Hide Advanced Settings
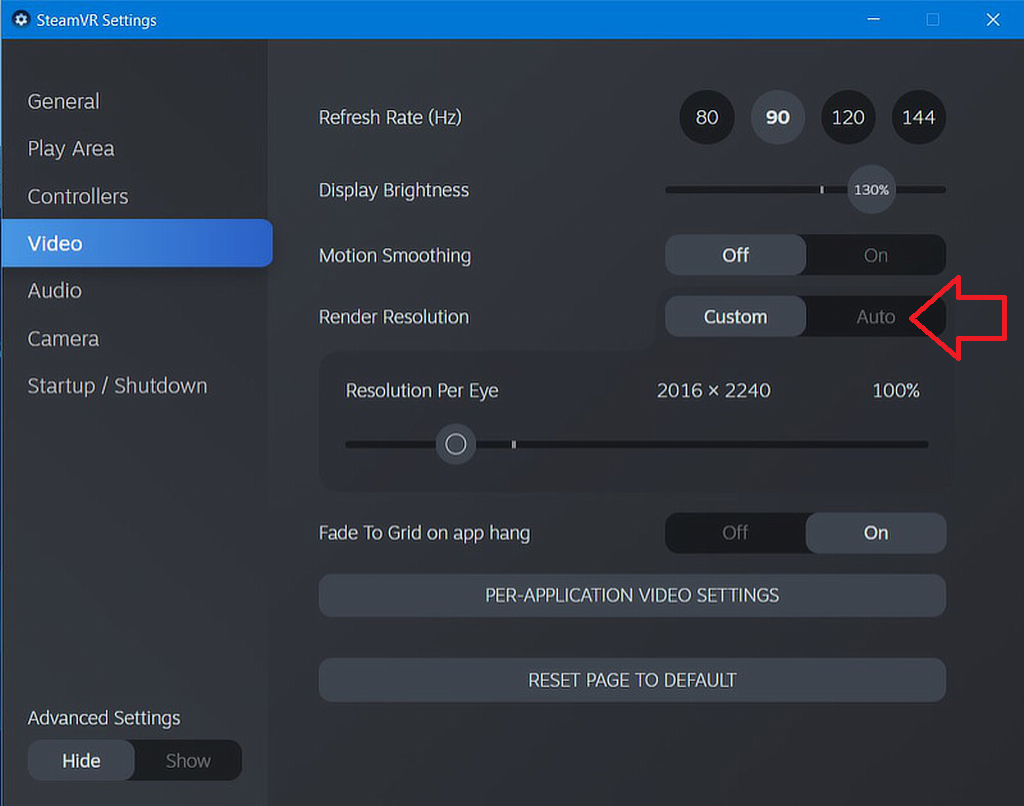The height and width of the screenshot is (806, 1024). point(80,760)
